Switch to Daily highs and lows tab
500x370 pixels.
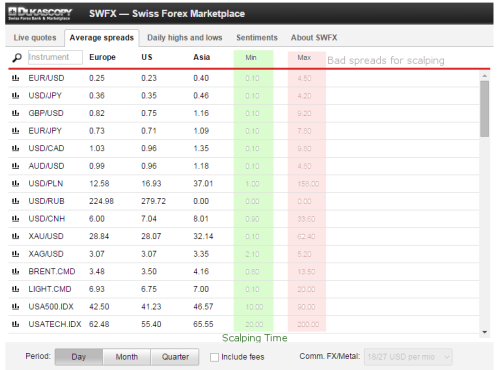point(185,38)
